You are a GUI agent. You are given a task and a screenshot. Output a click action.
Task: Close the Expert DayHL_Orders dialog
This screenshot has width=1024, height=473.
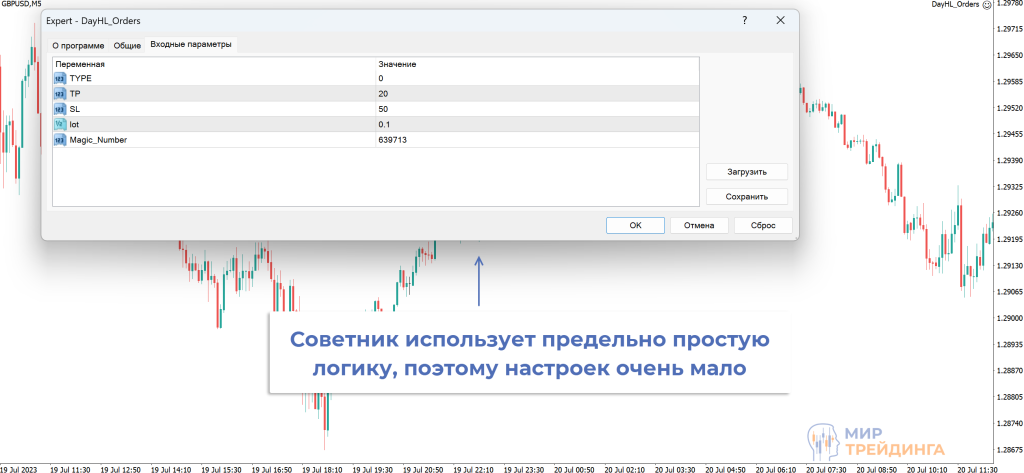pos(780,20)
